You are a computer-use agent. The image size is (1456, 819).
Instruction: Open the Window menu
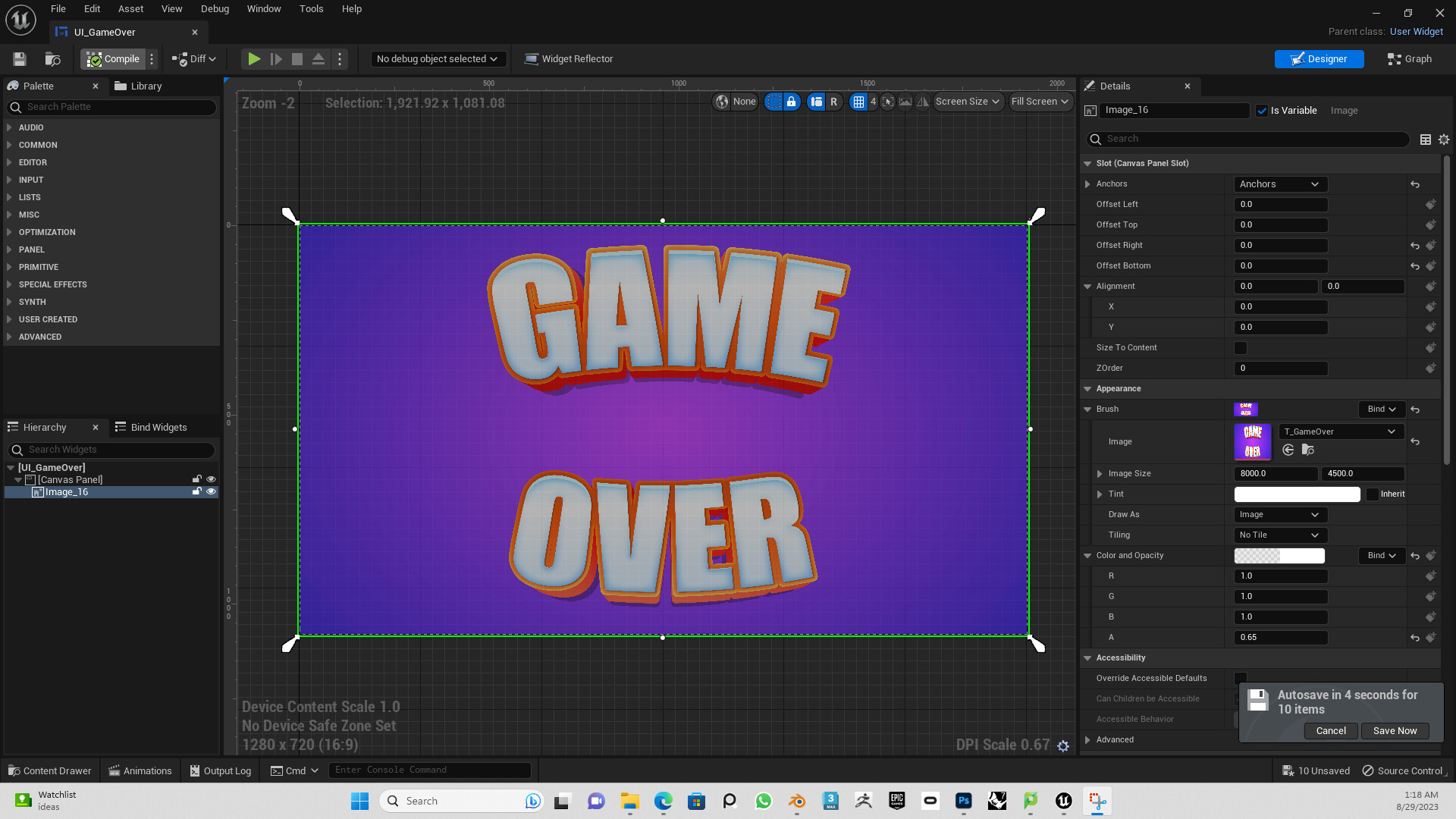[x=263, y=9]
